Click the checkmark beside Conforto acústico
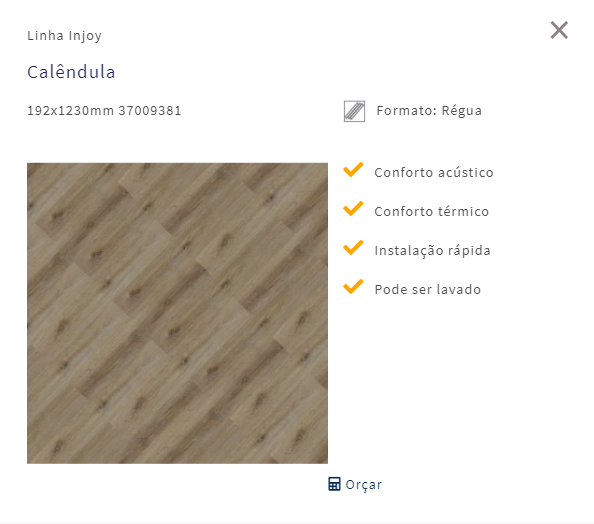The image size is (594, 524). pyautogui.click(x=353, y=170)
